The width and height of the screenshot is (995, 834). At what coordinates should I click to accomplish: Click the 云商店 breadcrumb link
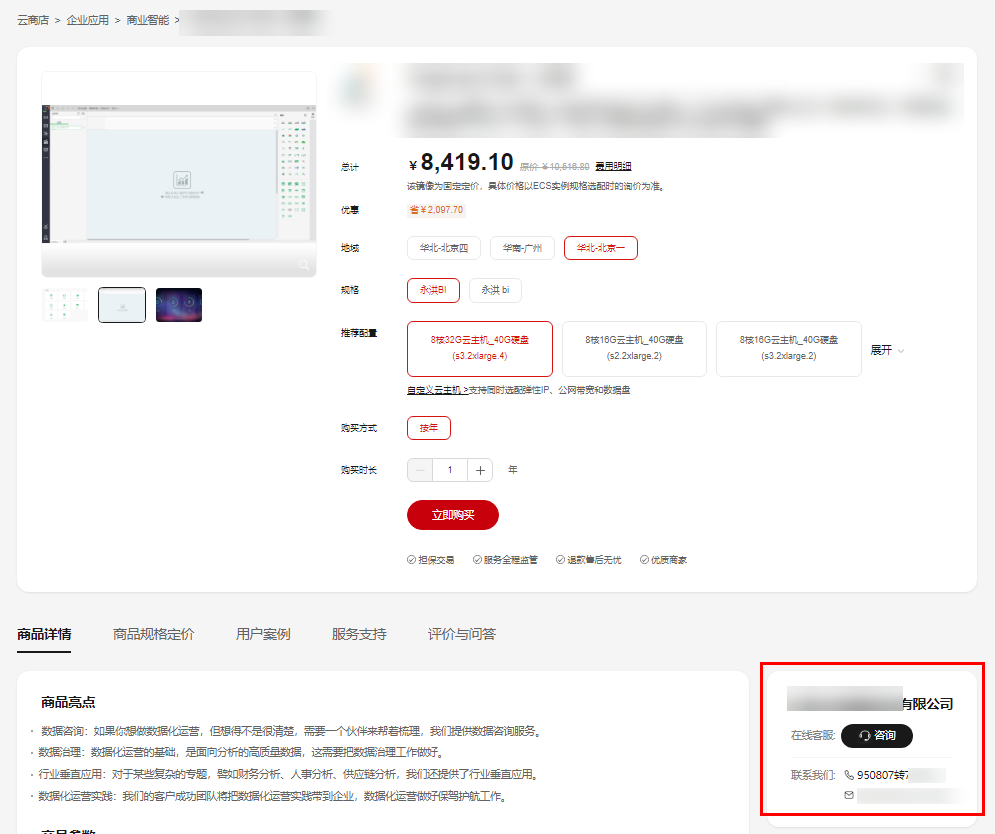tap(33, 20)
